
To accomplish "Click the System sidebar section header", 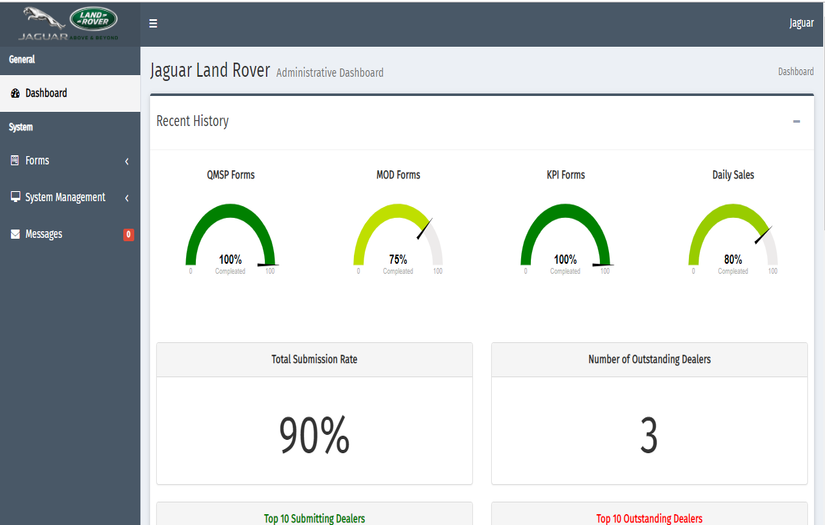I will coord(21,127).
